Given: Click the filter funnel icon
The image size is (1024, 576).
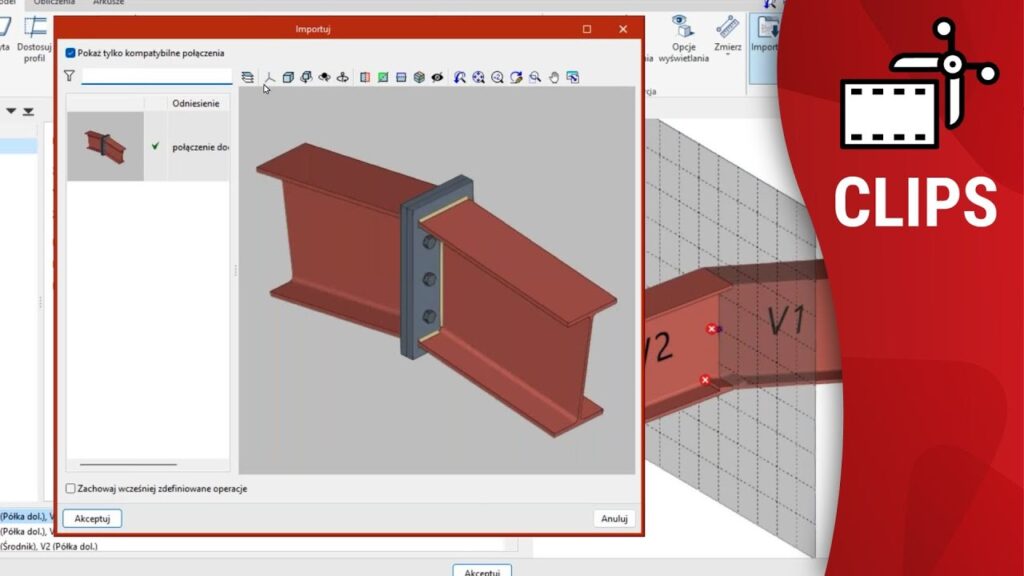Looking at the screenshot, I should (x=69, y=76).
